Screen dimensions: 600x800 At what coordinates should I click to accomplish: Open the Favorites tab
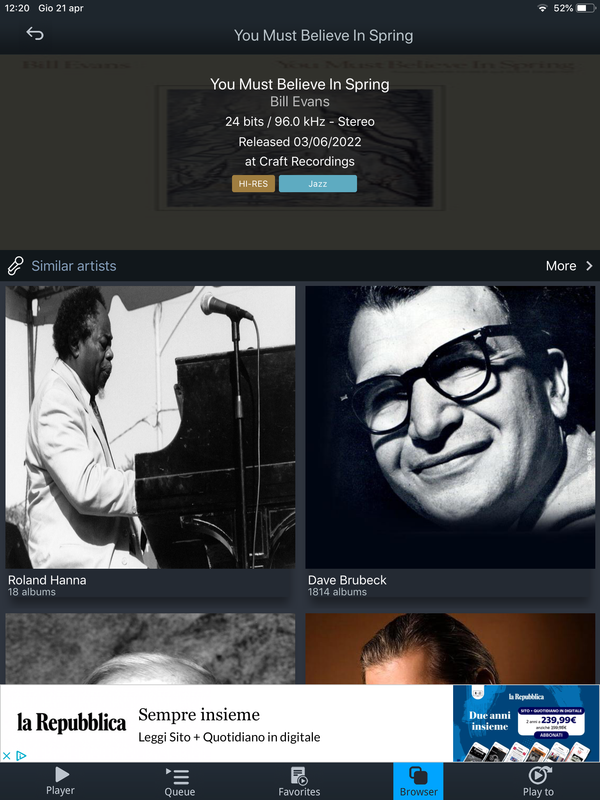click(299, 781)
